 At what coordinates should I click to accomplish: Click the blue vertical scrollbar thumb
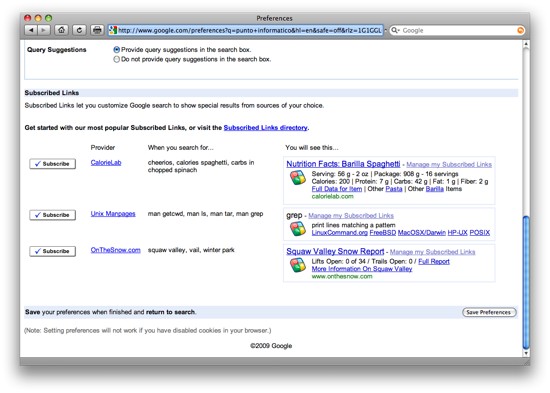tap(526, 282)
